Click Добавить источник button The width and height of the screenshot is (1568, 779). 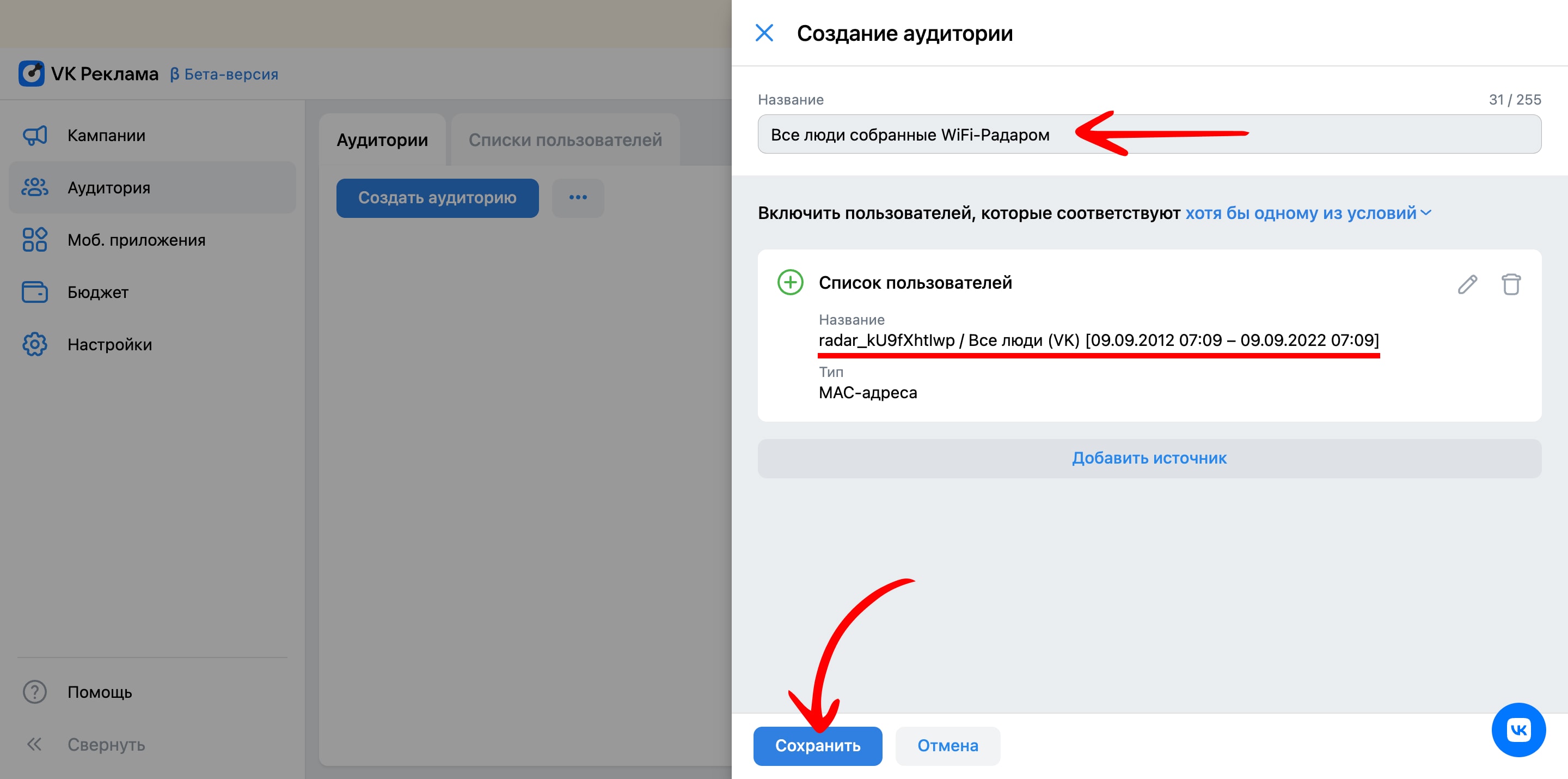tap(1149, 458)
